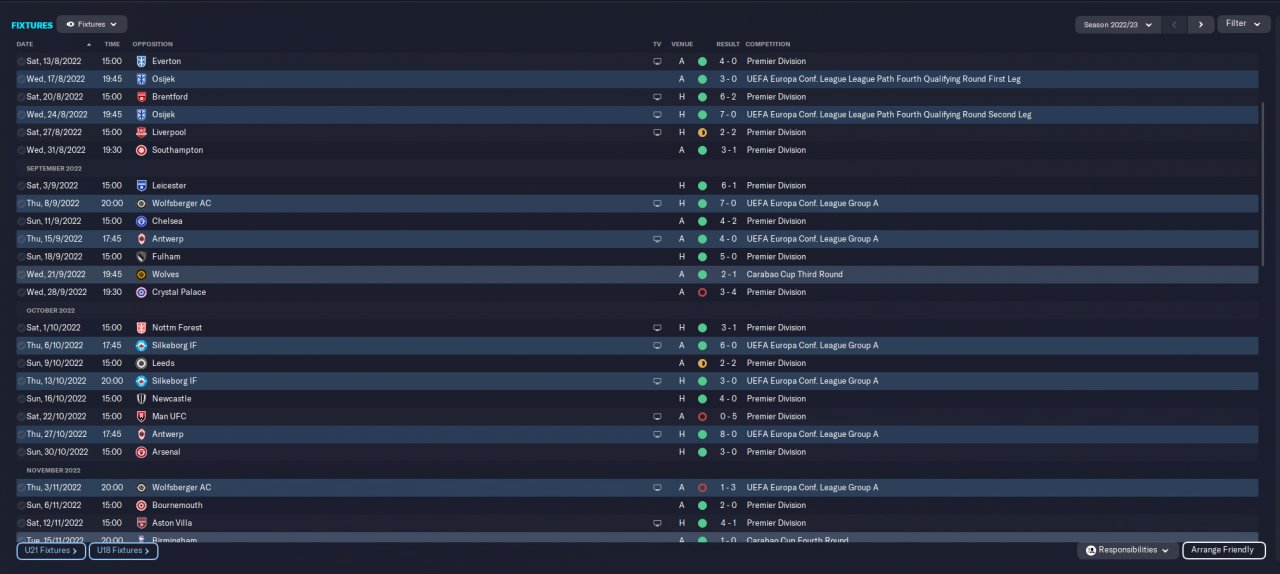Screen dimensions: 1280x574
Task: Open the Responsibilities dropdown
Action: pyautogui.click(x=1127, y=550)
